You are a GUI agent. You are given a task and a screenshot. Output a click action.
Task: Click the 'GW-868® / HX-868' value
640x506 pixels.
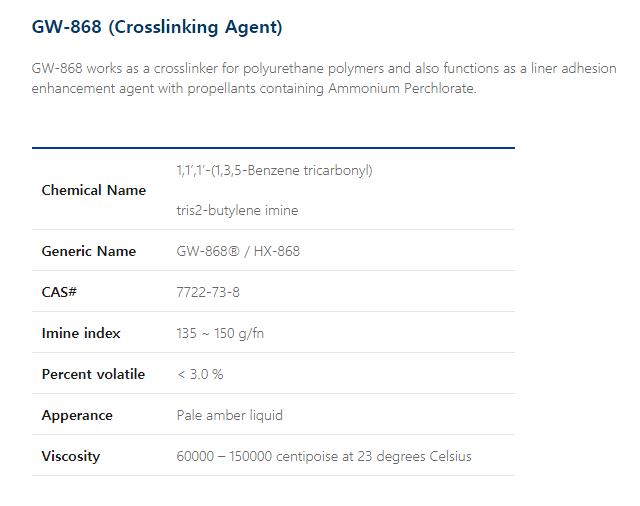click(x=237, y=251)
